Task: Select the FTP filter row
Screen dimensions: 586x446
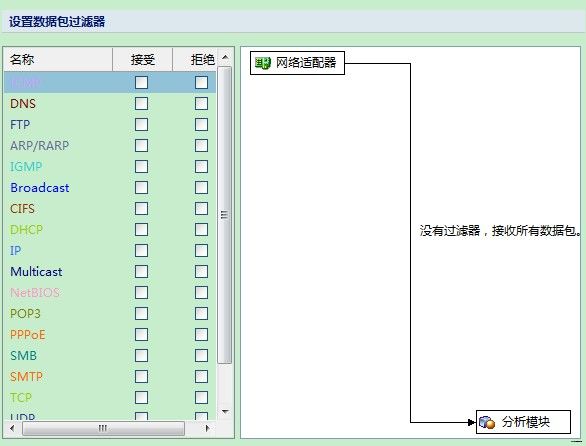Action: click(110, 124)
